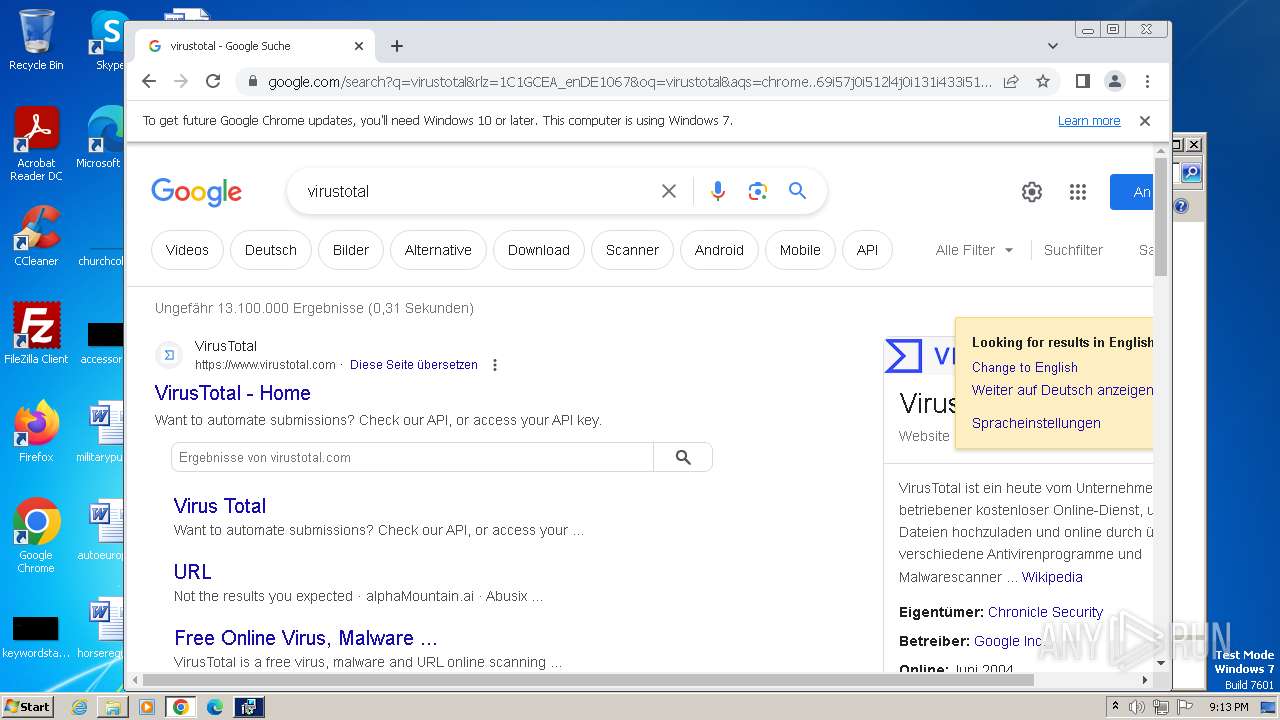Viewport: 1280px width, 720px height.
Task: Click the signed-in blue button
Action: 1131,192
